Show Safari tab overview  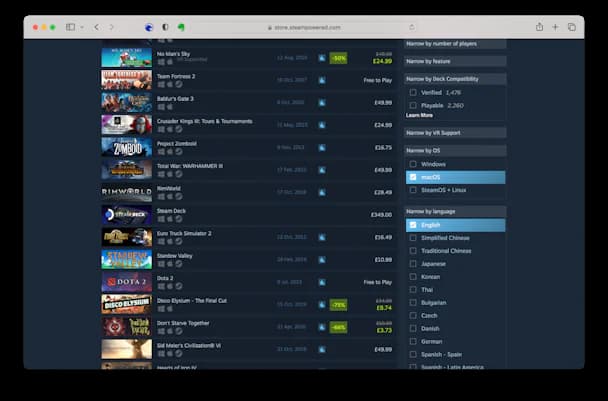(x=572, y=27)
